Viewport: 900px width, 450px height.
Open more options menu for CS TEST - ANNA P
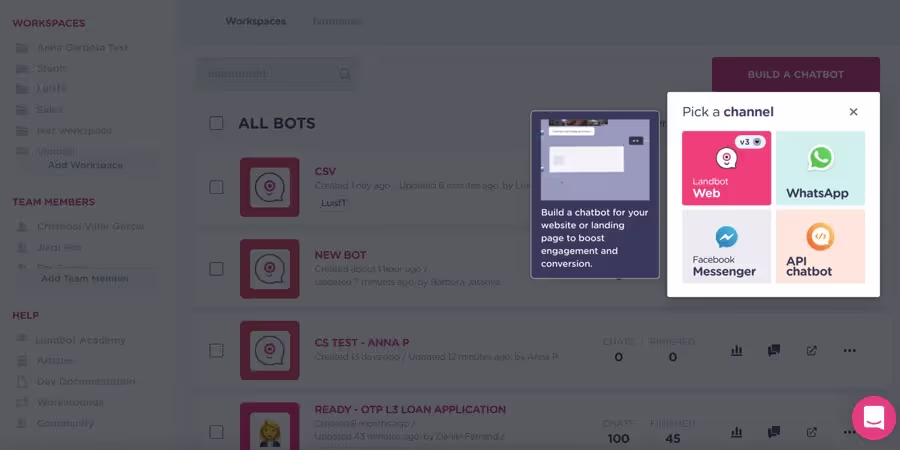pyautogui.click(x=849, y=350)
